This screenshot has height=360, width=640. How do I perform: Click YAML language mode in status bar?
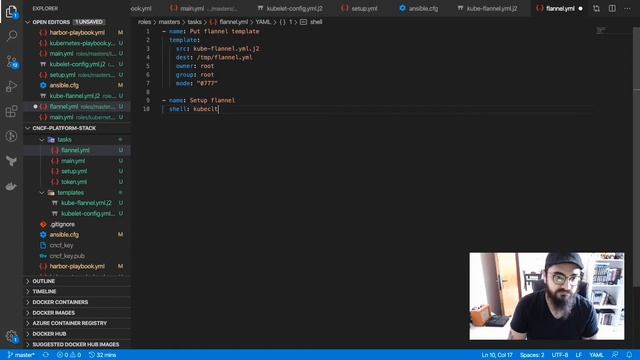click(x=596, y=355)
